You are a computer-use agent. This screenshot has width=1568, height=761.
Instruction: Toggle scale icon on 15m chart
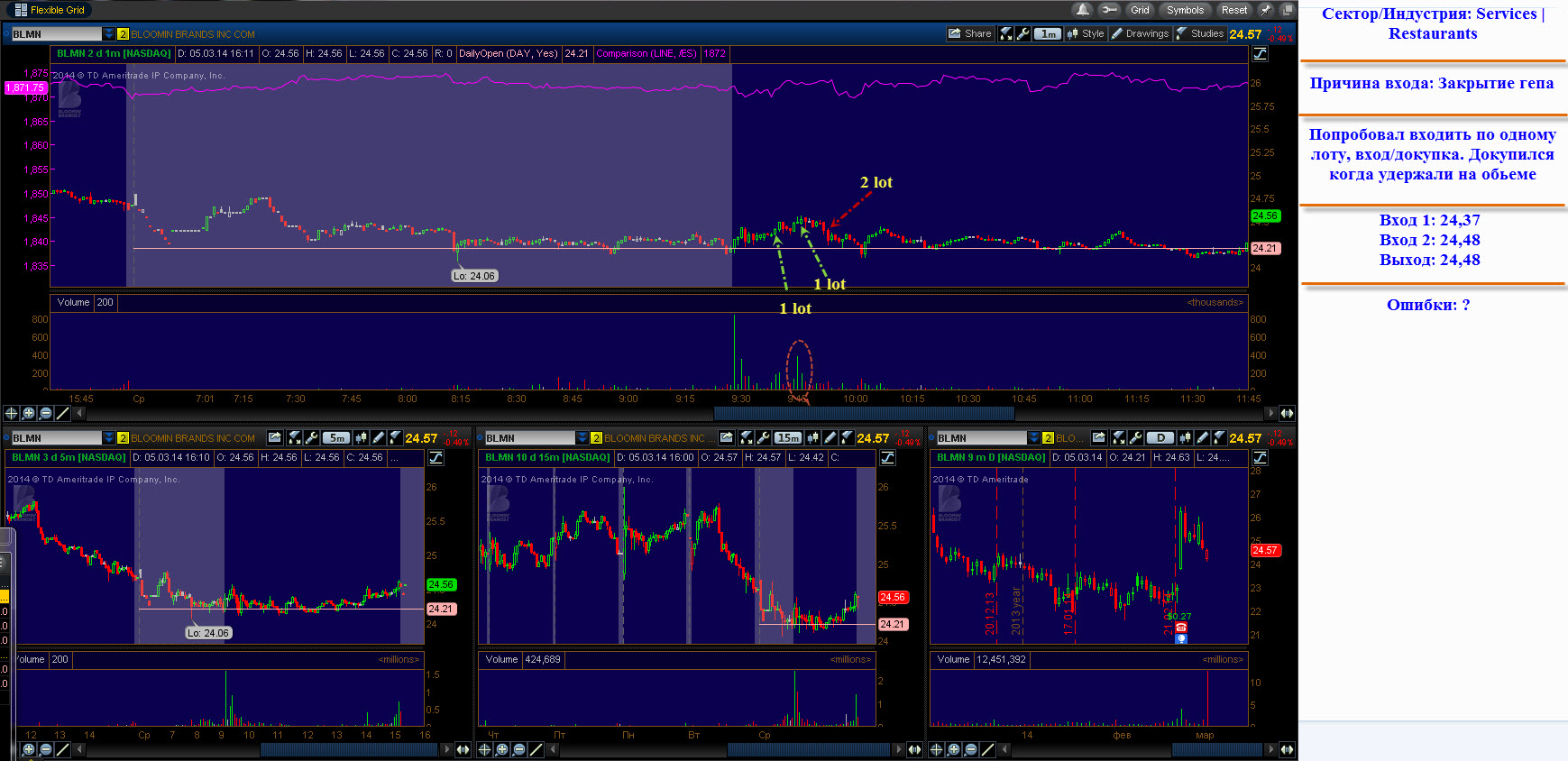click(x=887, y=457)
